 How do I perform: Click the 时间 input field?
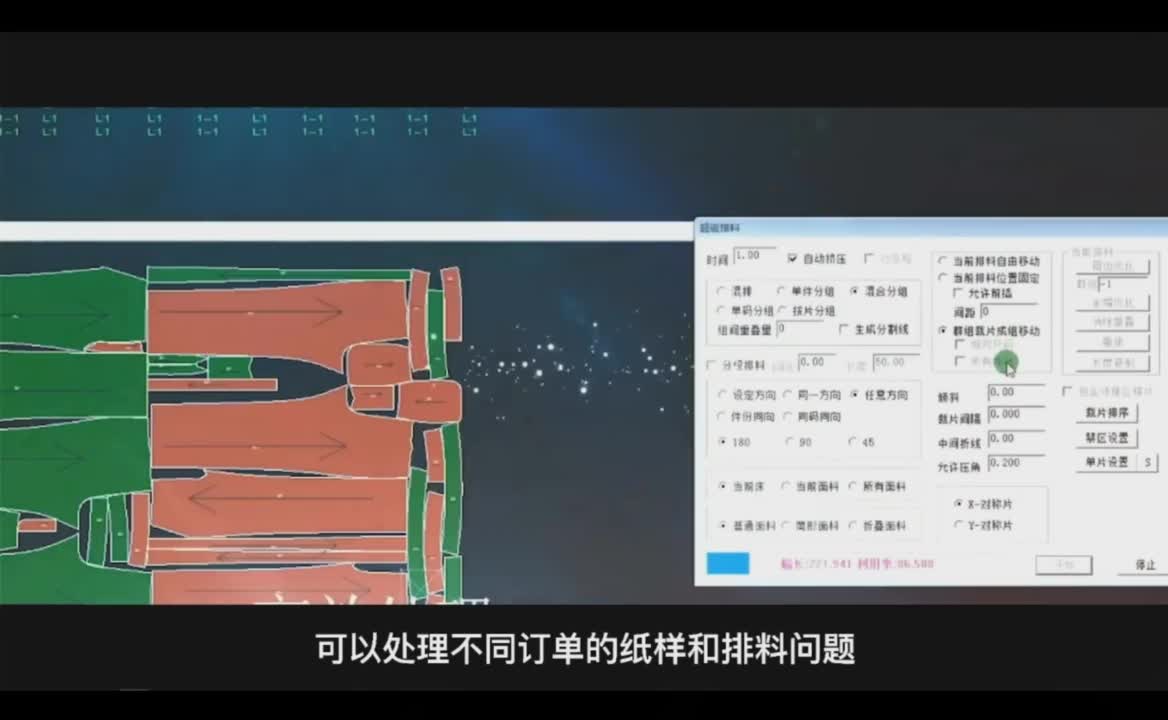(x=754, y=256)
